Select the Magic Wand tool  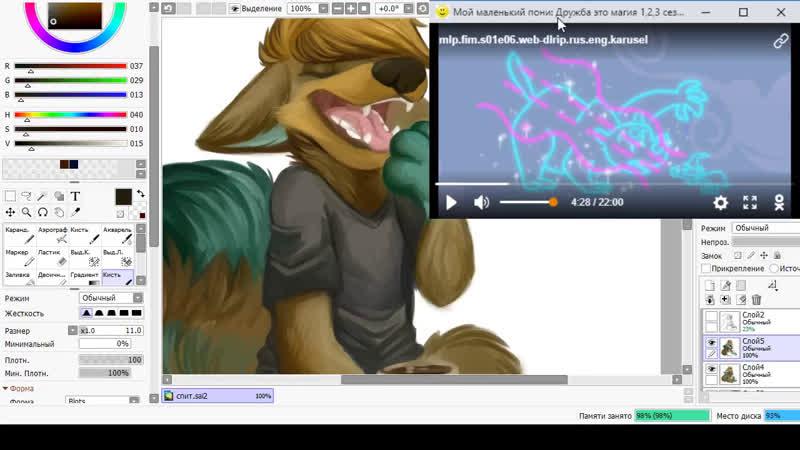43,196
